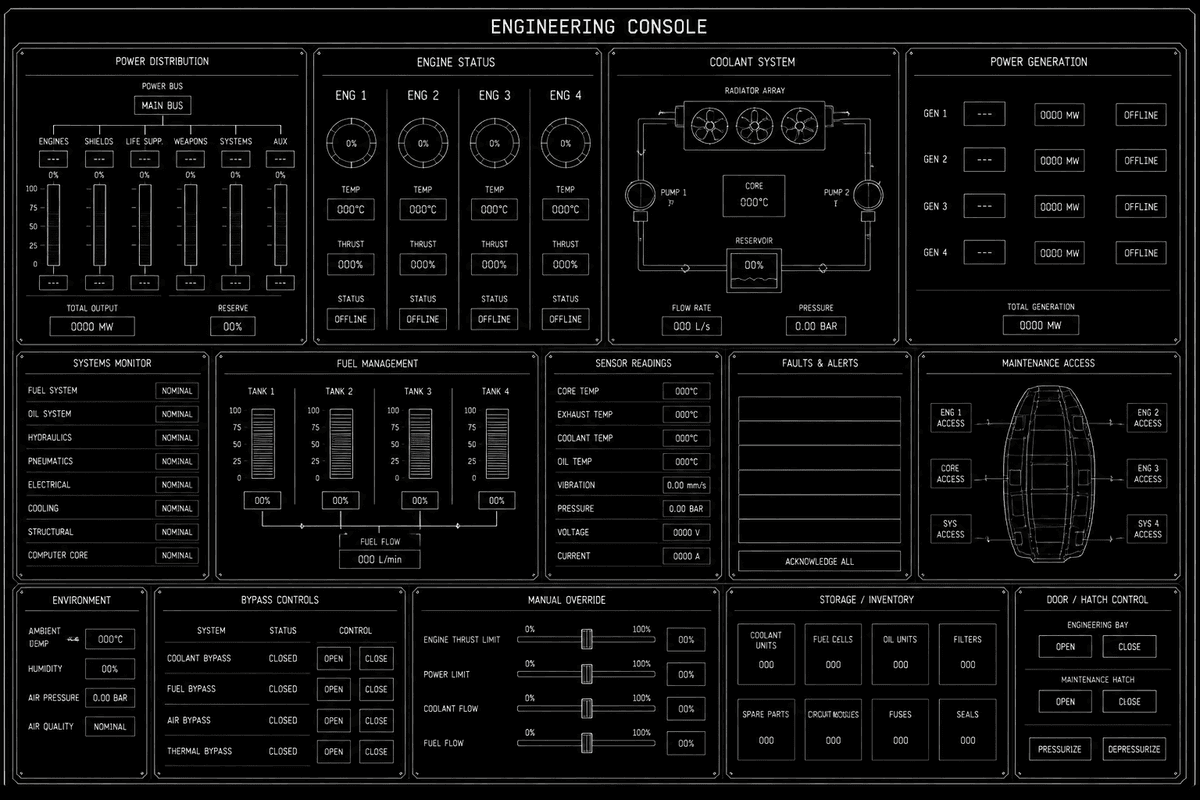Screen dimensions: 1200x800
Task: Open SYS 4 ACCESS panel
Action: (1147, 528)
